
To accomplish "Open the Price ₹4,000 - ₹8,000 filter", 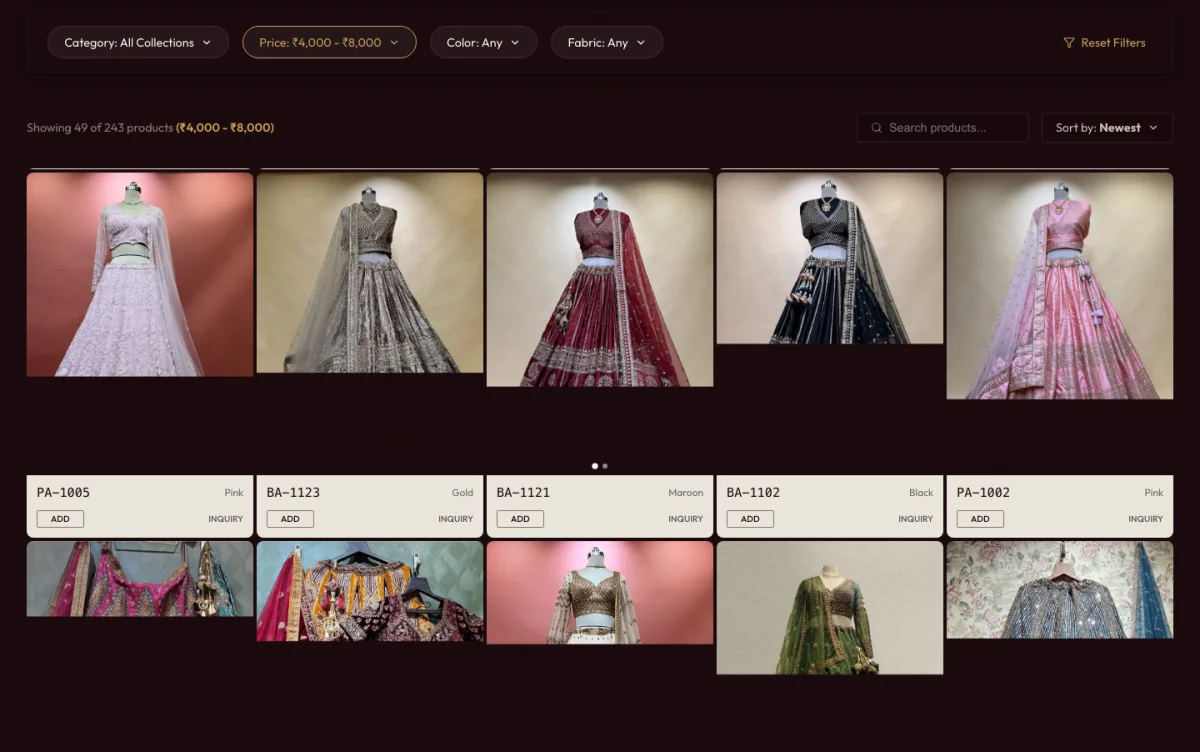I will pyautogui.click(x=329, y=42).
